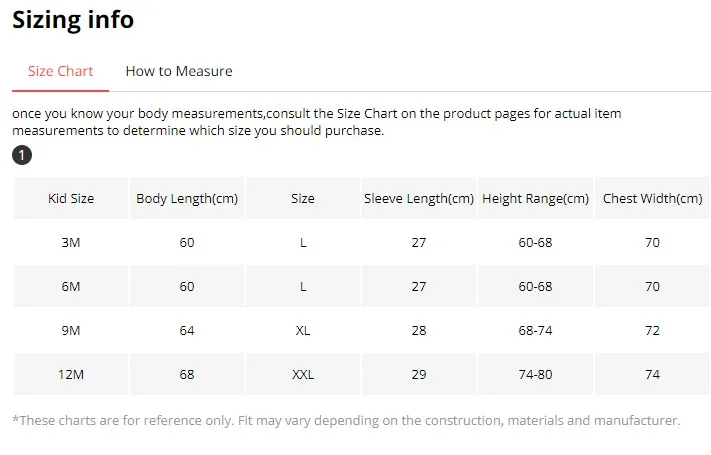Click the 3M kid size row label
Screen dimensions: 711x455
pyautogui.click(x=71, y=243)
